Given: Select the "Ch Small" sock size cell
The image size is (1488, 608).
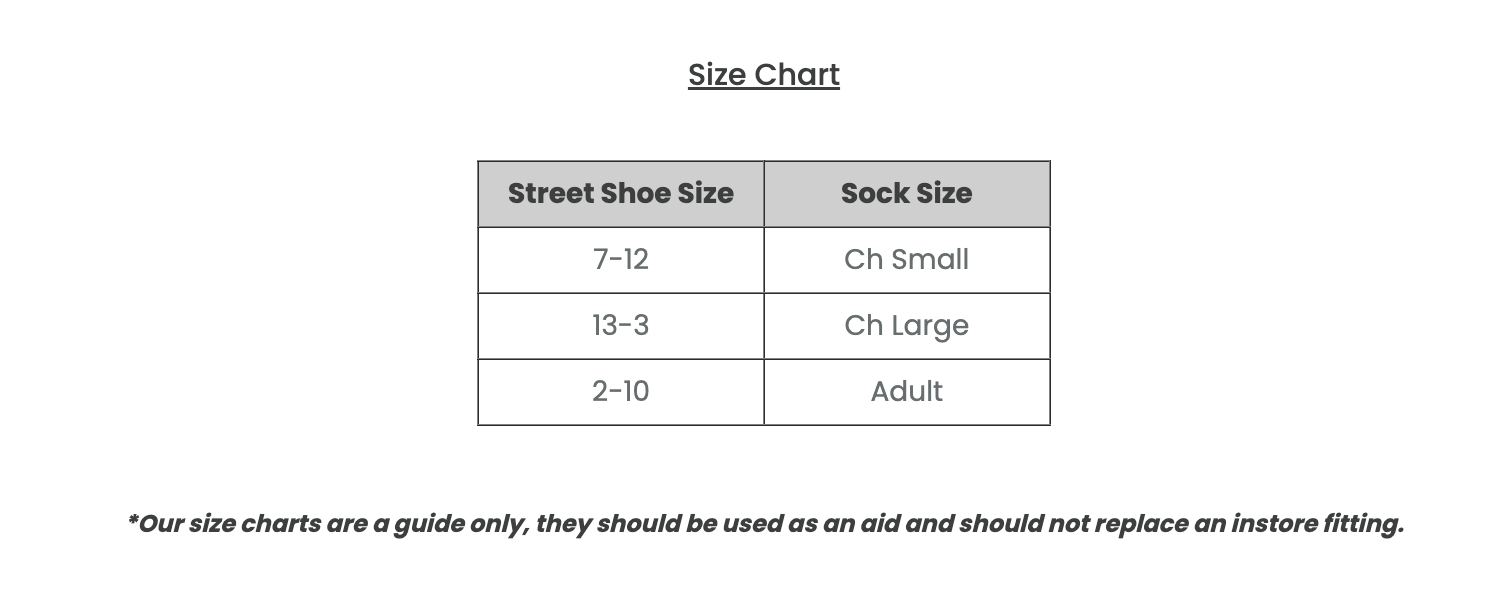Looking at the screenshot, I should point(906,260).
